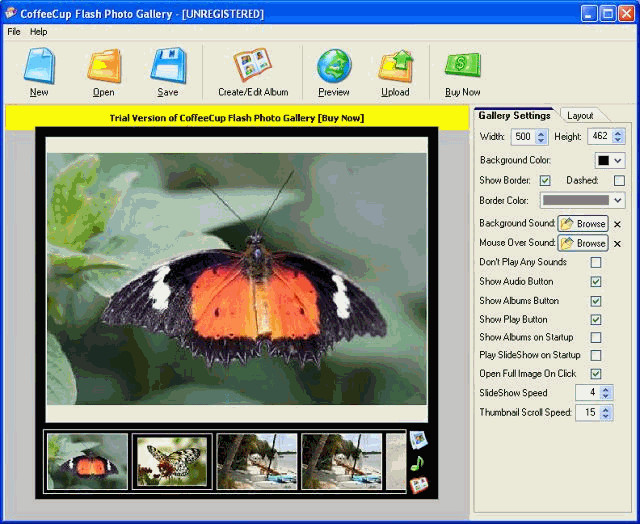This screenshot has width=640, height=524.
Task: Decrease the Width spinner value
Action: click(541, 140)
